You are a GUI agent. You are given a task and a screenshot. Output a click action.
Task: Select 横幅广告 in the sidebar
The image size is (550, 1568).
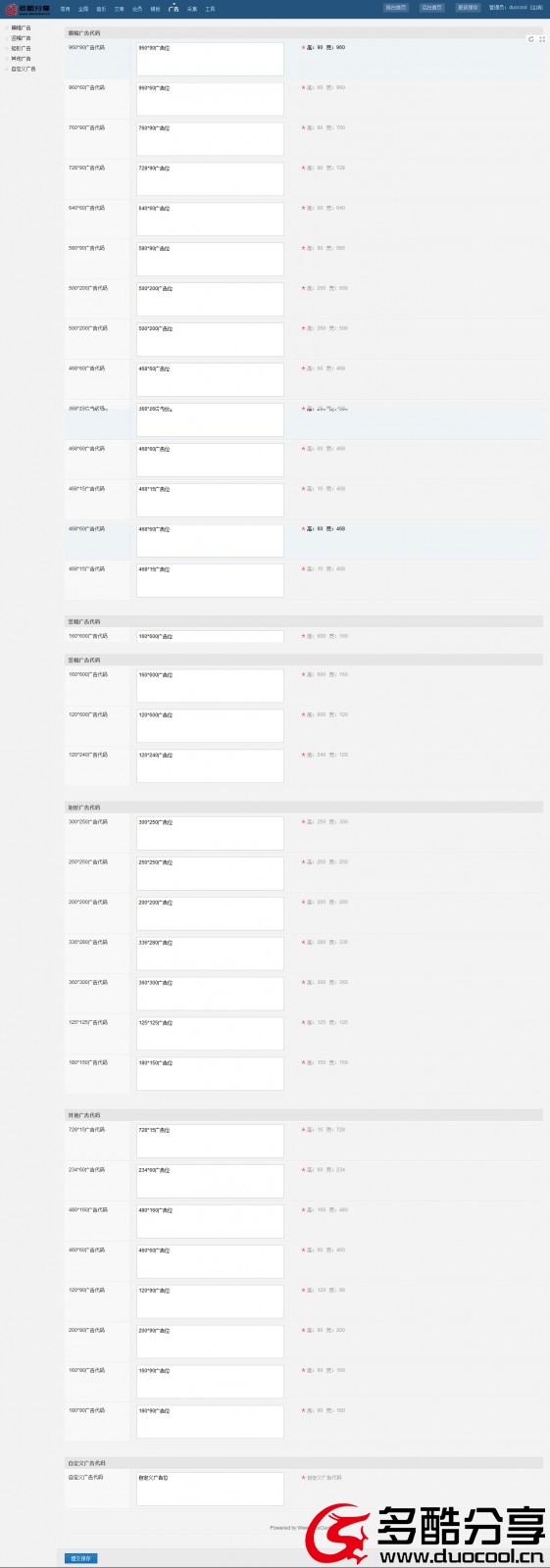coord(21,27)
